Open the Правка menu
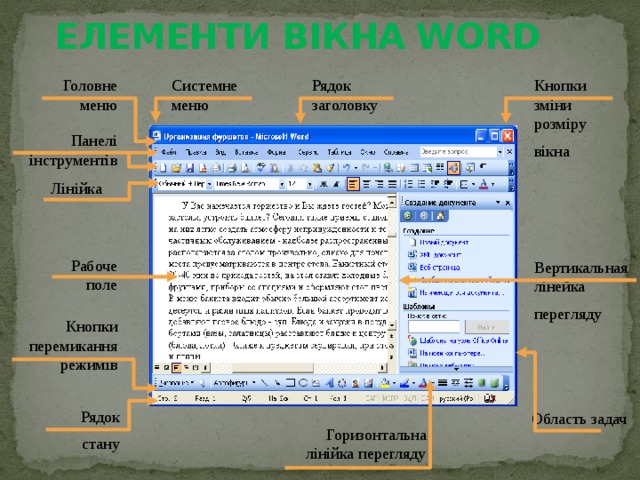 196,152
